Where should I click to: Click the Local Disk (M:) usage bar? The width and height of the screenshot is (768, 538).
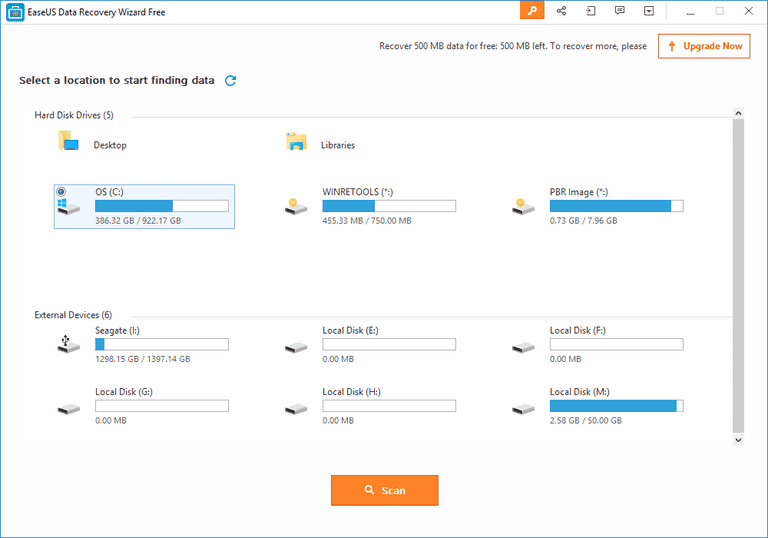(616, 406)
